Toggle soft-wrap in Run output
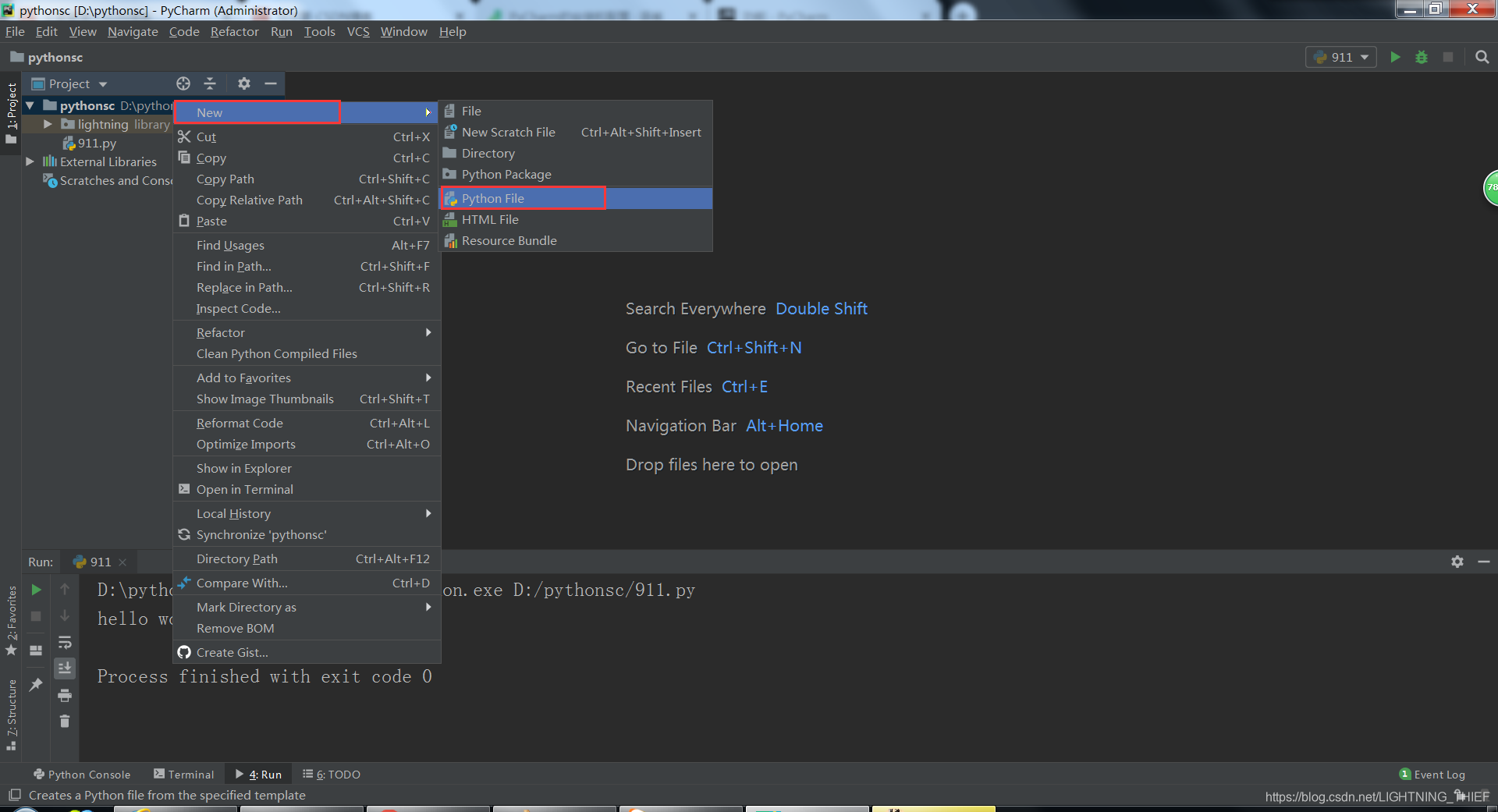The image size is (1498, 812). (65, 643)
